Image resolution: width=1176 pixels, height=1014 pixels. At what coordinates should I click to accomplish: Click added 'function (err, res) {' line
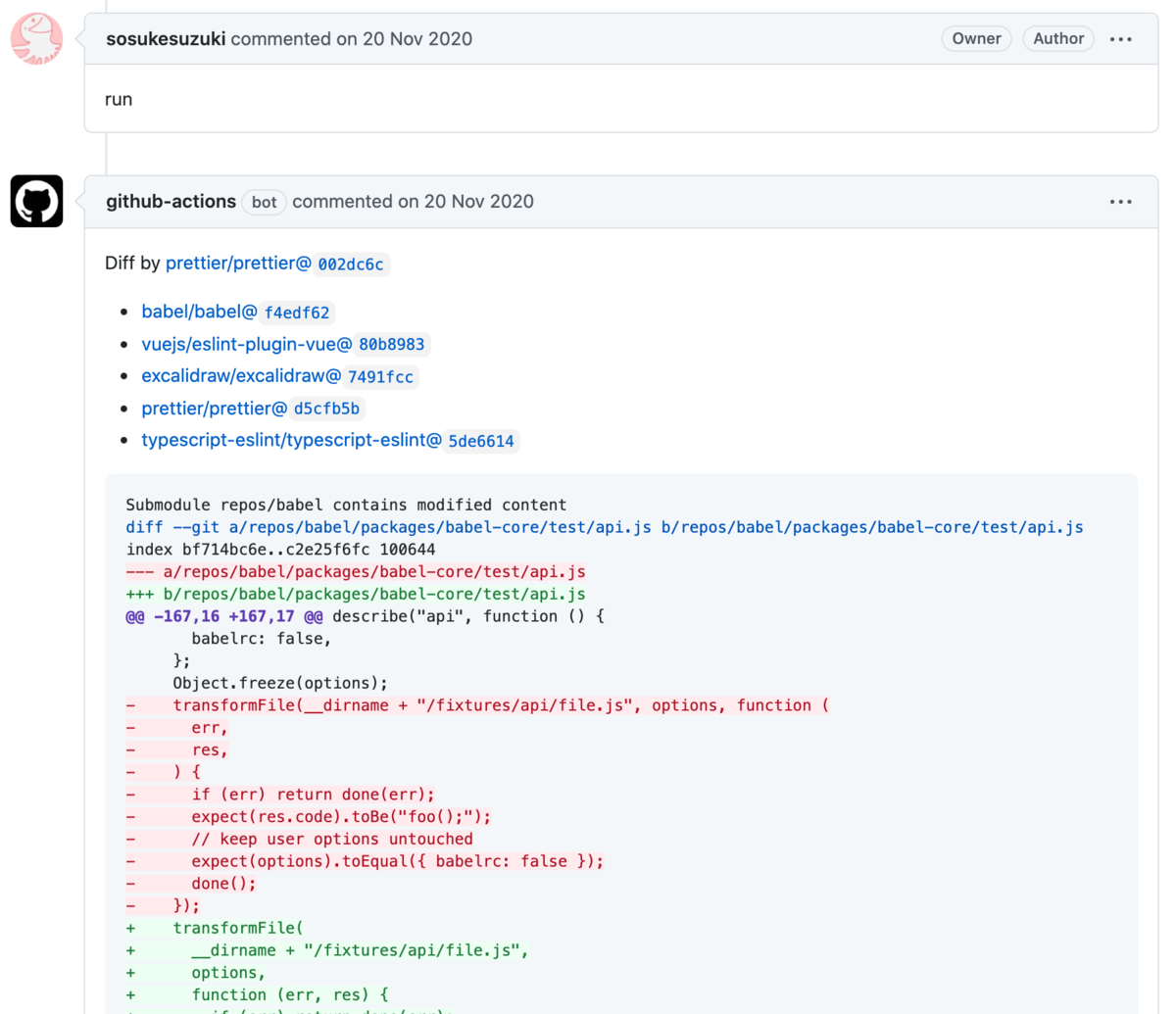click(x=258, y=995)
